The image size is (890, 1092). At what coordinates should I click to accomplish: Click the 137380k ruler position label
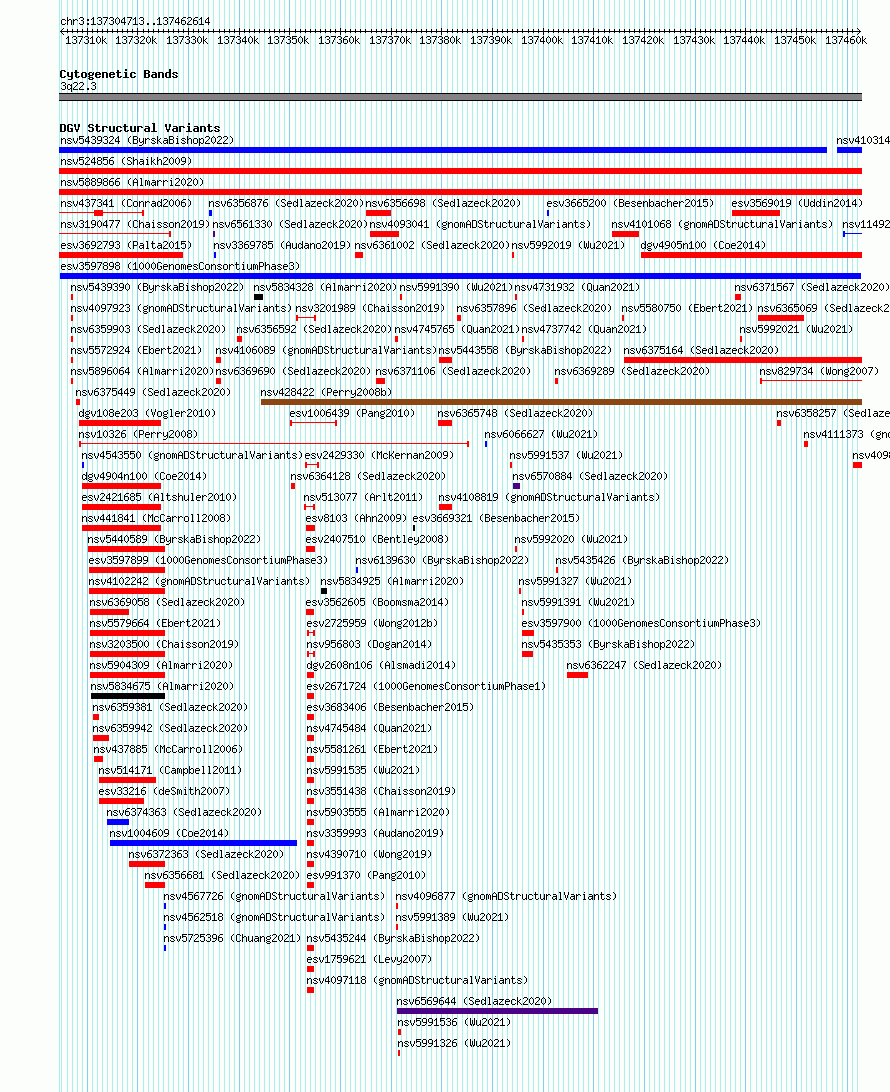(440, 40)
